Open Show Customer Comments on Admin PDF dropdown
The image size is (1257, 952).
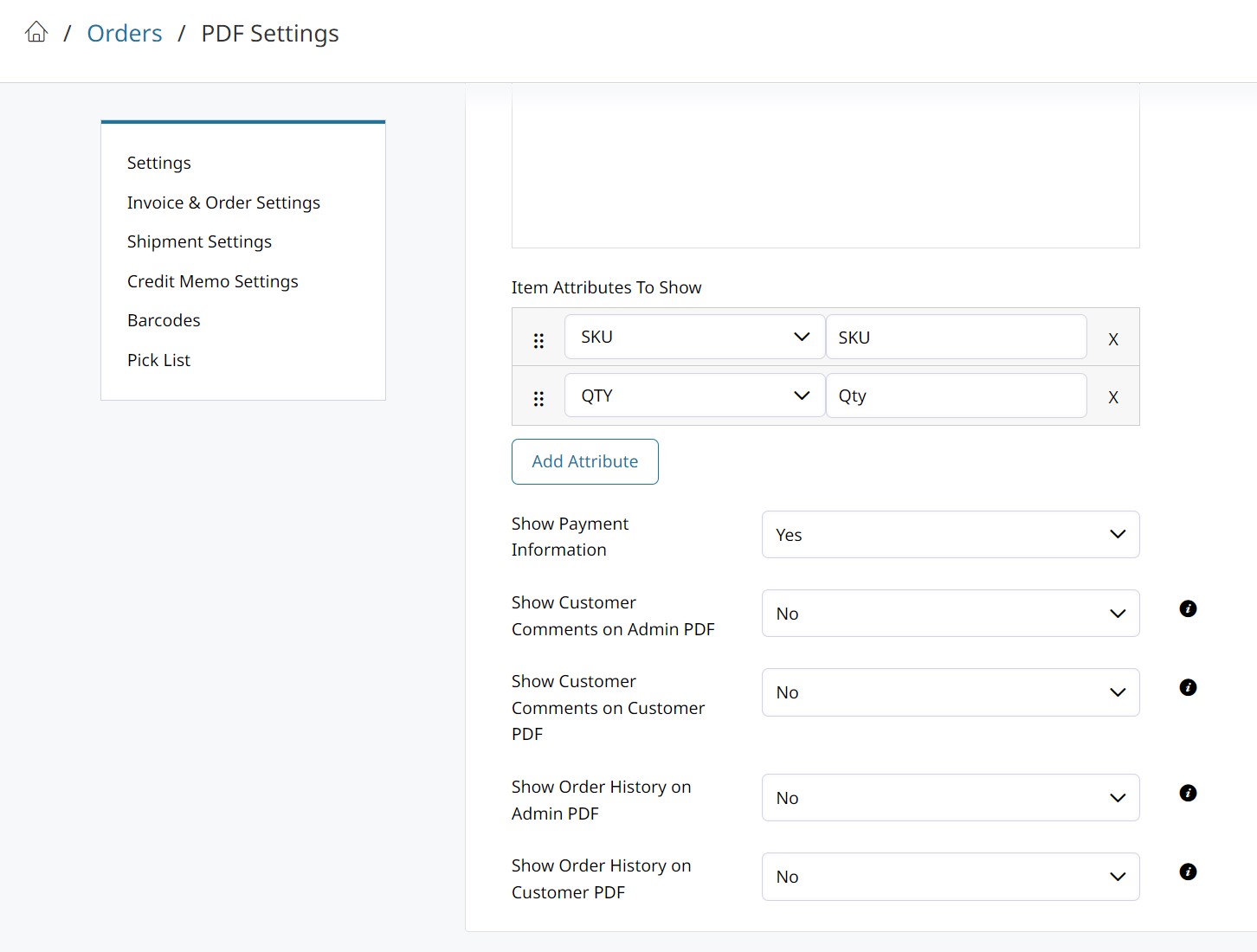[x=950, y=614]
